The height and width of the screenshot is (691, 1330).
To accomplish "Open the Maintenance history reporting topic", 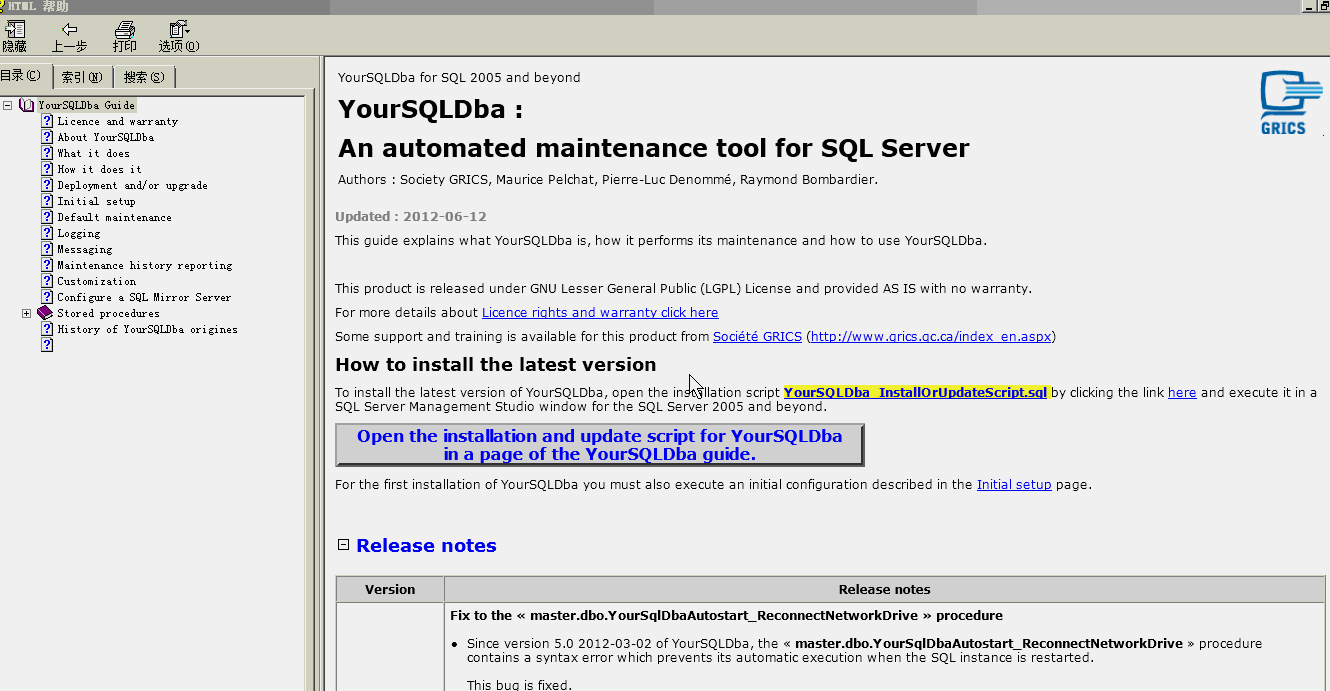I will tap(144, 265).
